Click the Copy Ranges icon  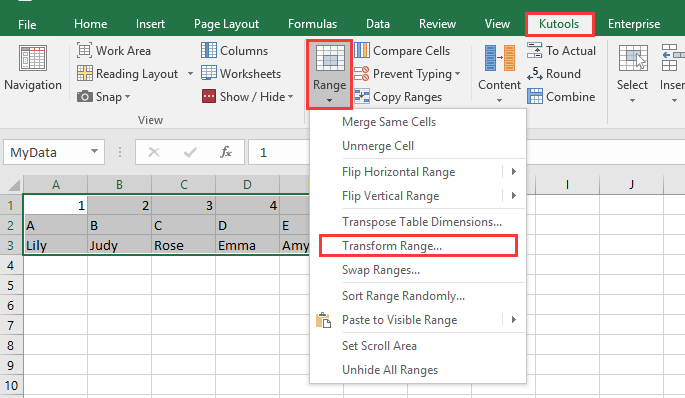(x=362, y=96)
